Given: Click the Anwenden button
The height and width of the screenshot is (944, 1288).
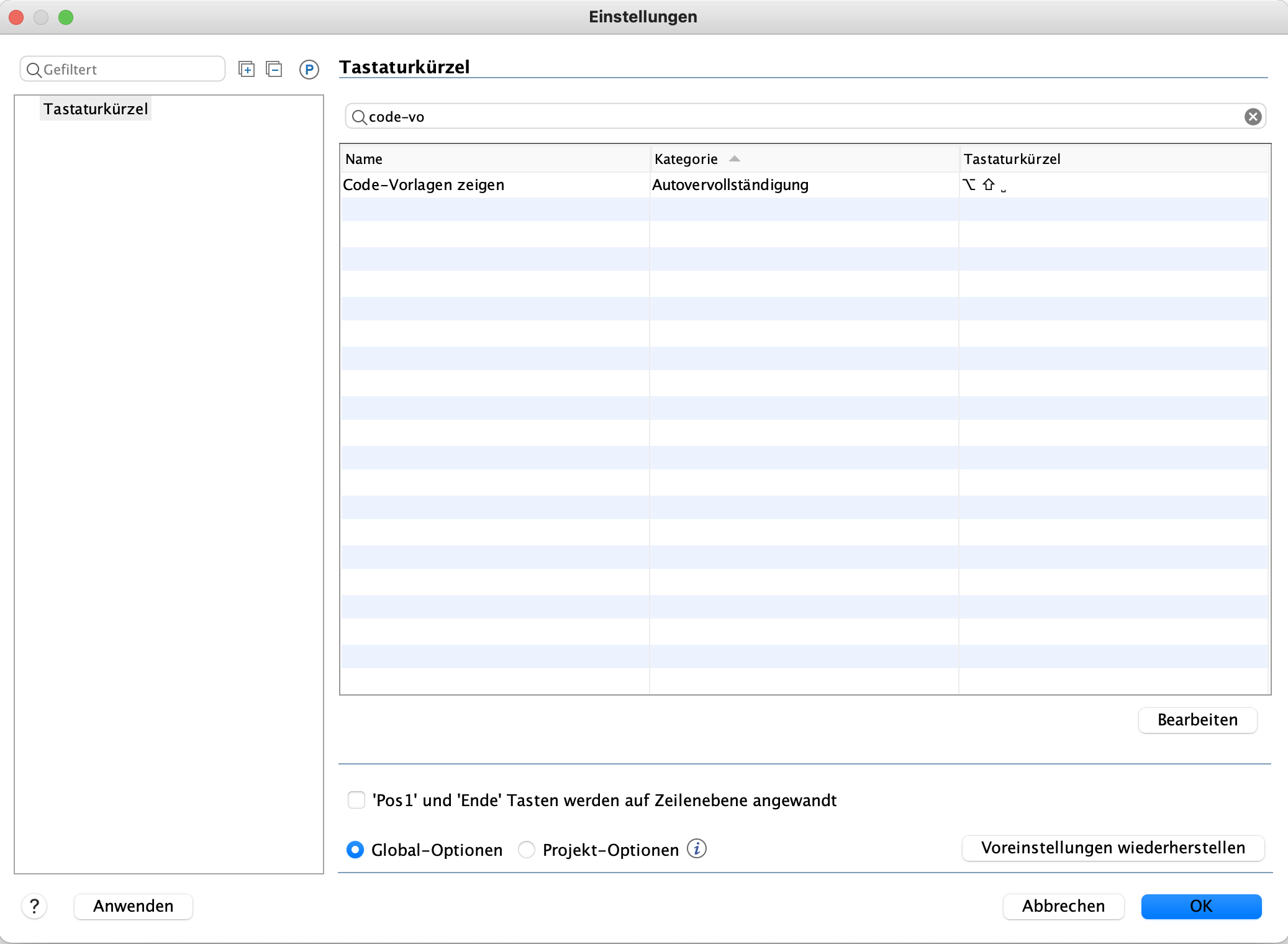Looking at the screenshot, I should 134,906.
